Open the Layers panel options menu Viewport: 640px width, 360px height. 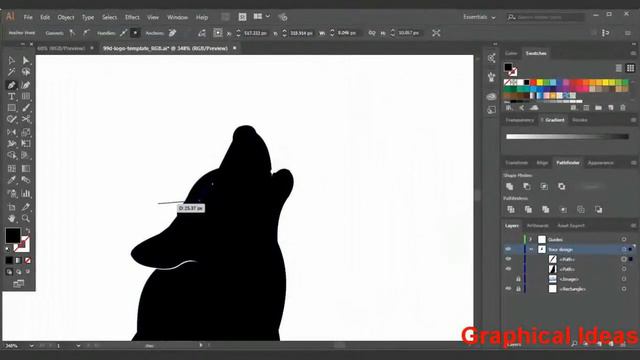(633, 226)
